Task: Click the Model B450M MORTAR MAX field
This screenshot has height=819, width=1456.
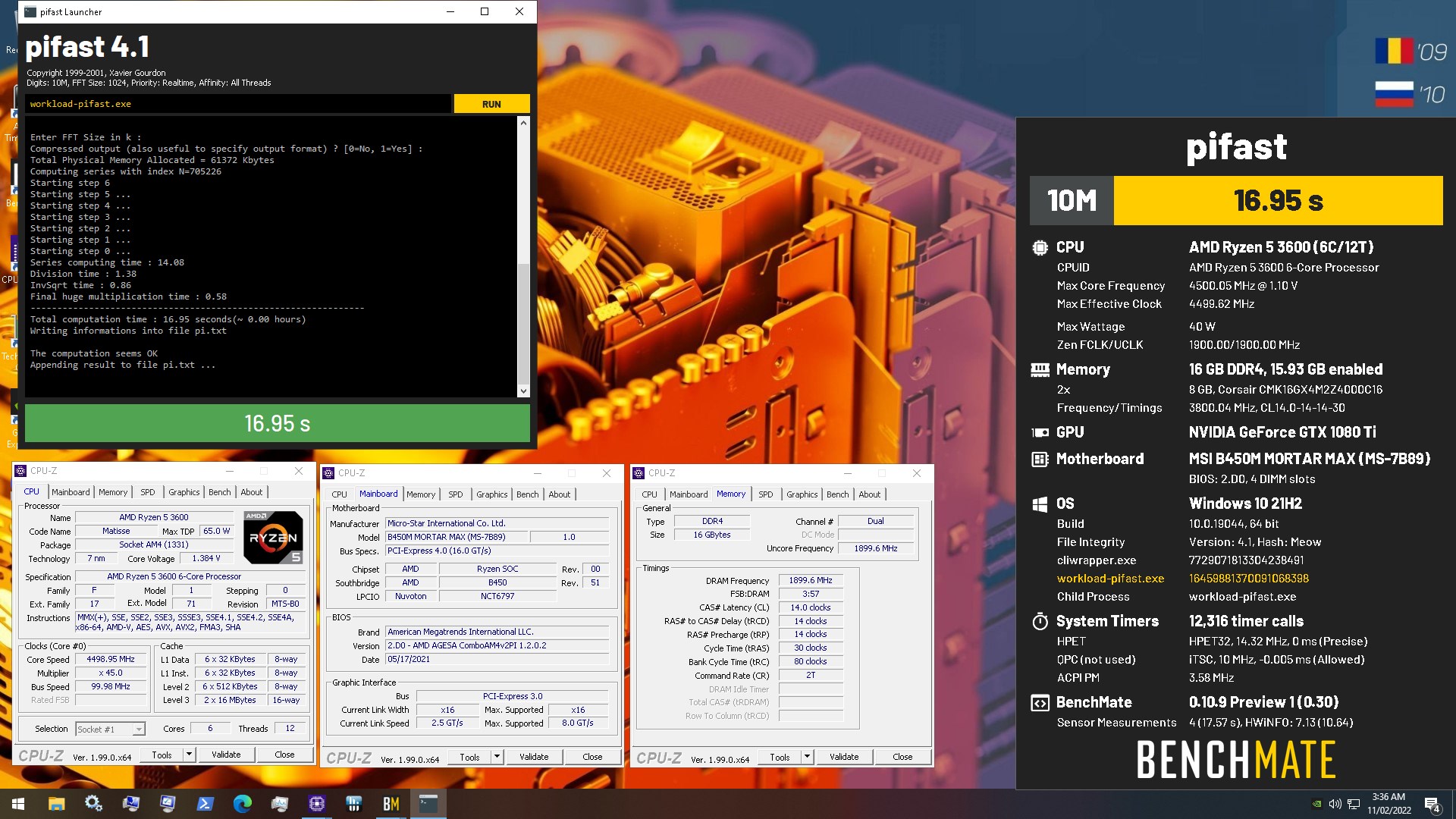Action: coord(457,537)
